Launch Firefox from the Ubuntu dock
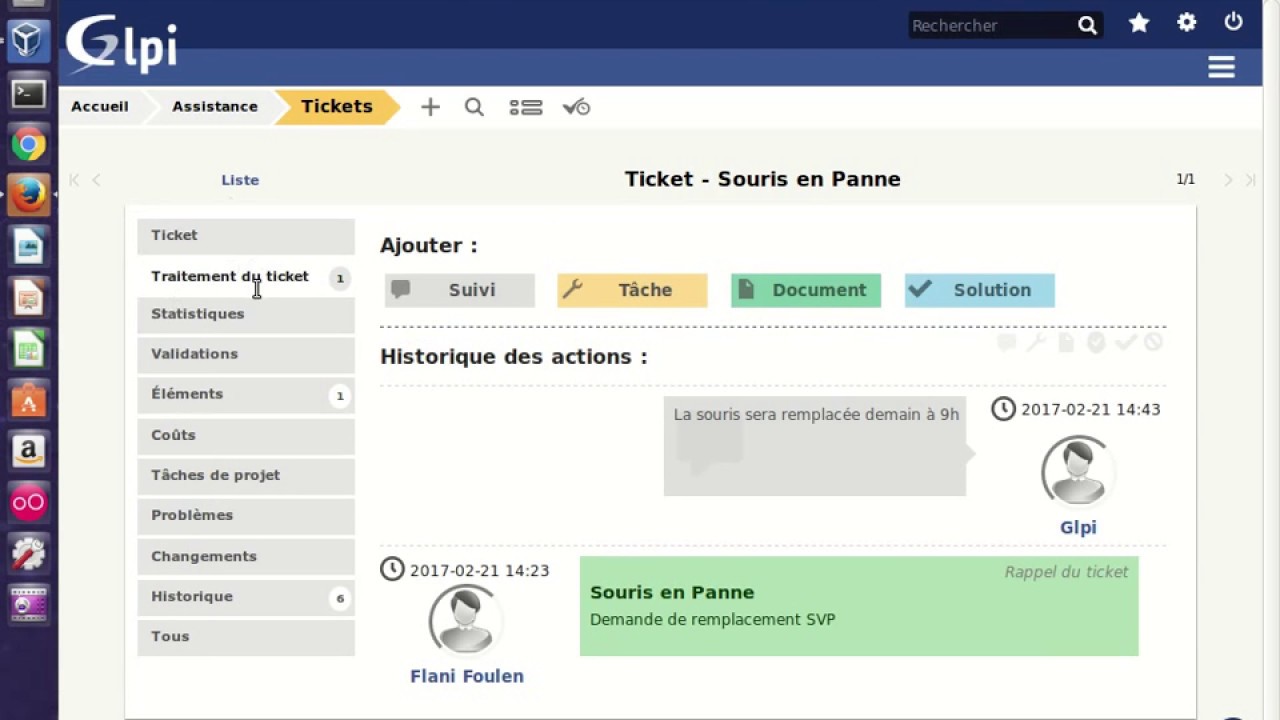Screen dimensions: 1280x720 pyautogui.click(x=28, y=195)
